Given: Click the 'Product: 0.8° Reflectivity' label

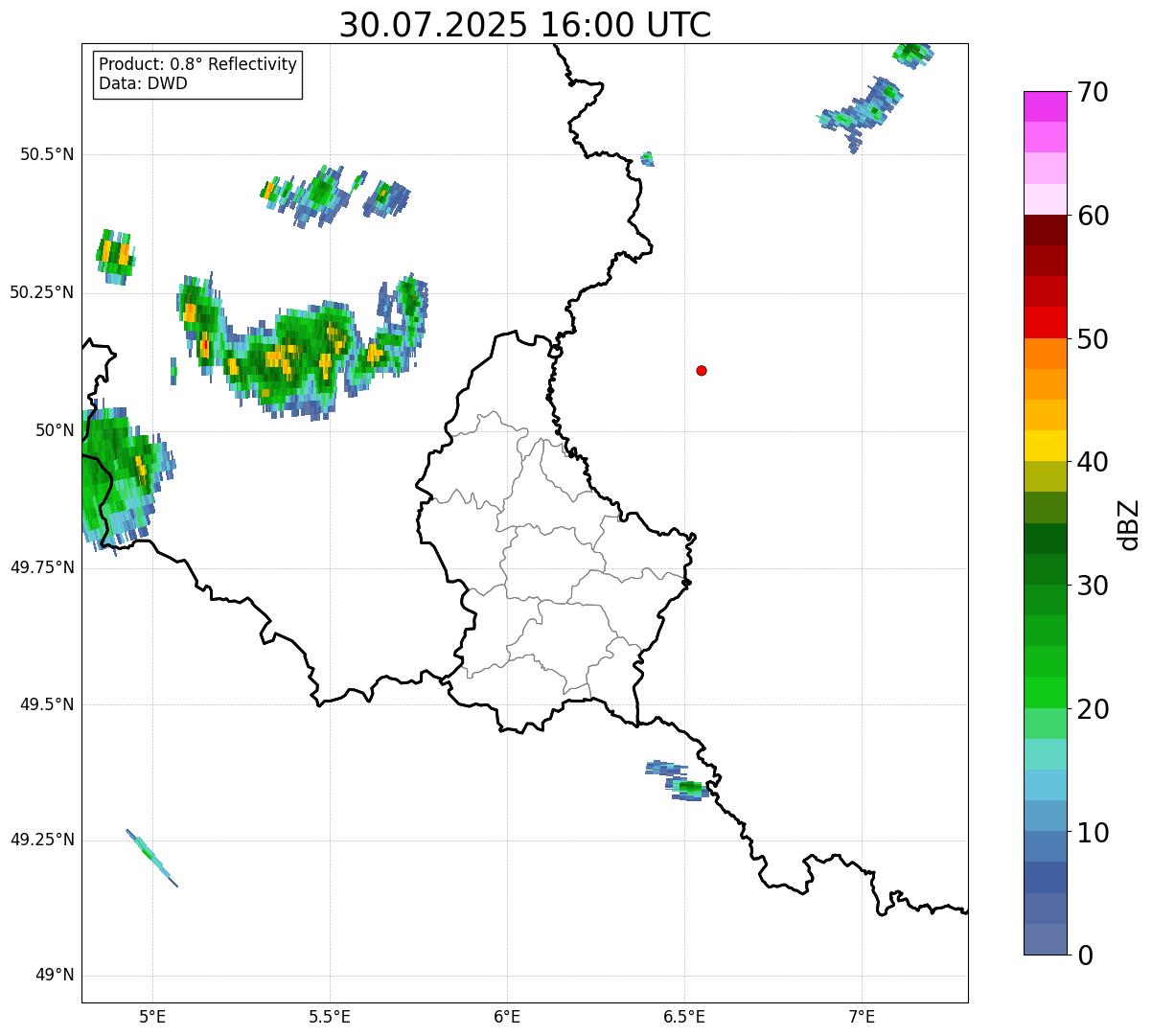Looking at the screenshot, I should pos(198,64).
